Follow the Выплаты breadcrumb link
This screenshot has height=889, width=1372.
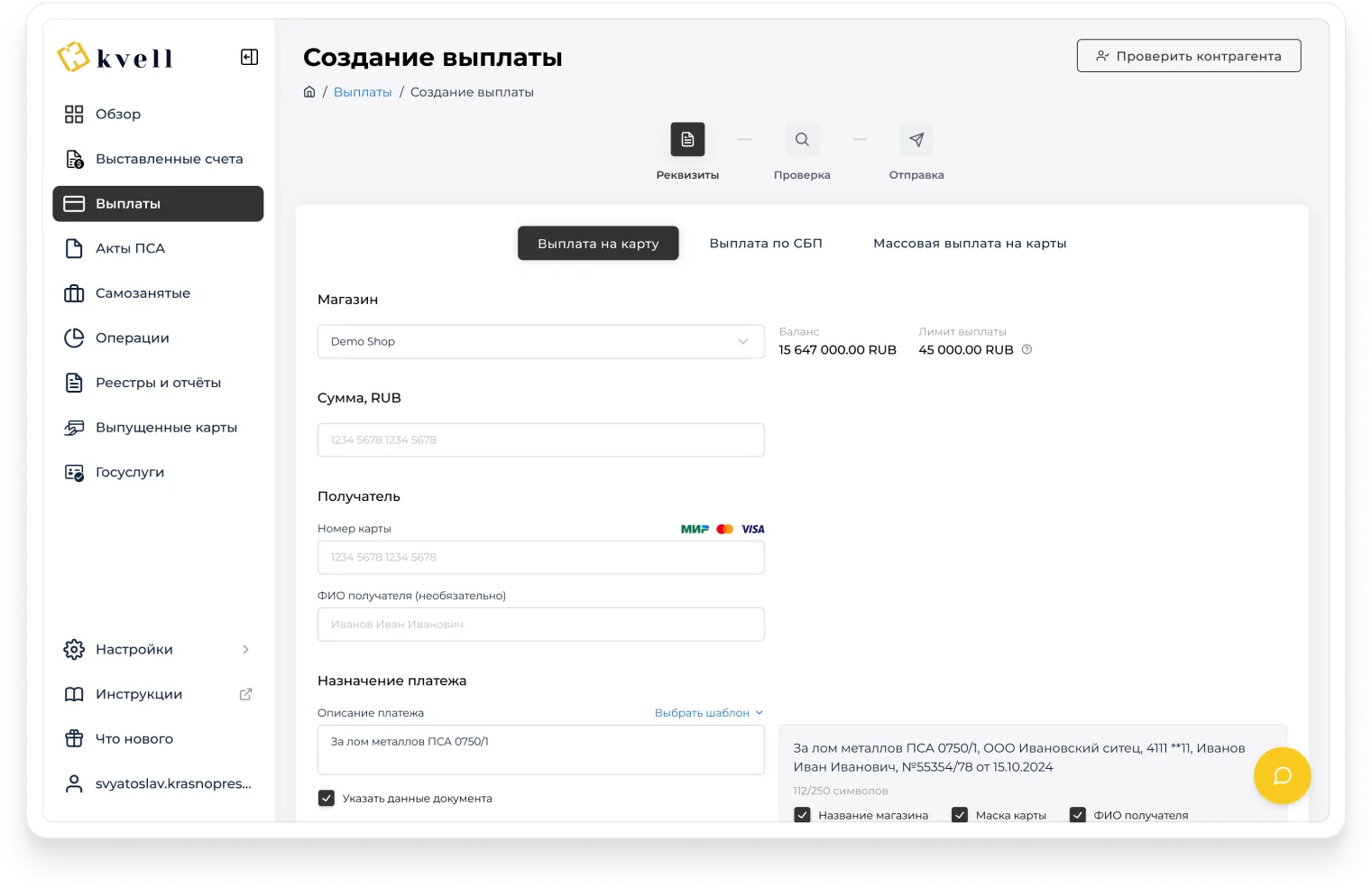363,92
